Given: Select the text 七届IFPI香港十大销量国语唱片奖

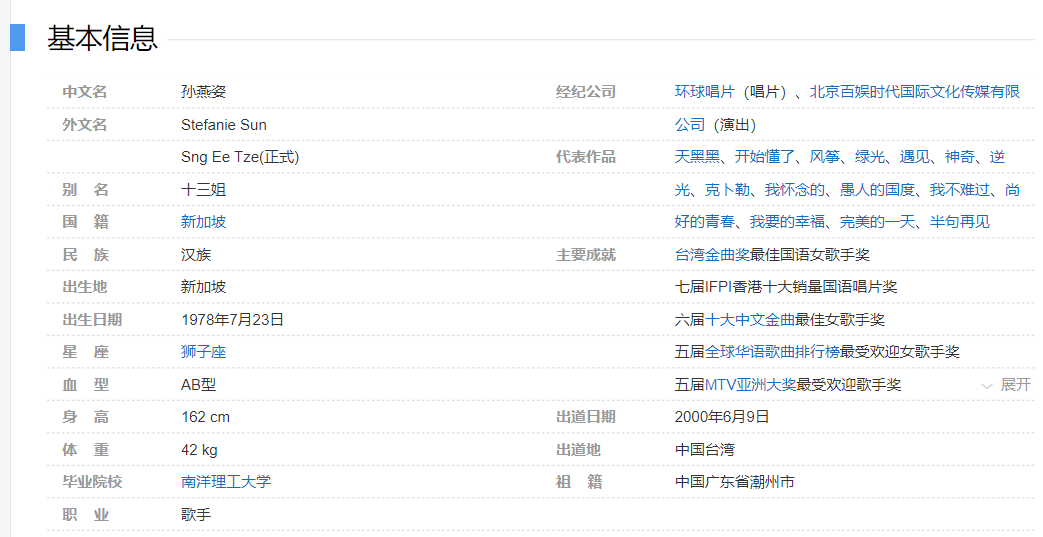Looking at the screenshot, I should tap(786, 287).
